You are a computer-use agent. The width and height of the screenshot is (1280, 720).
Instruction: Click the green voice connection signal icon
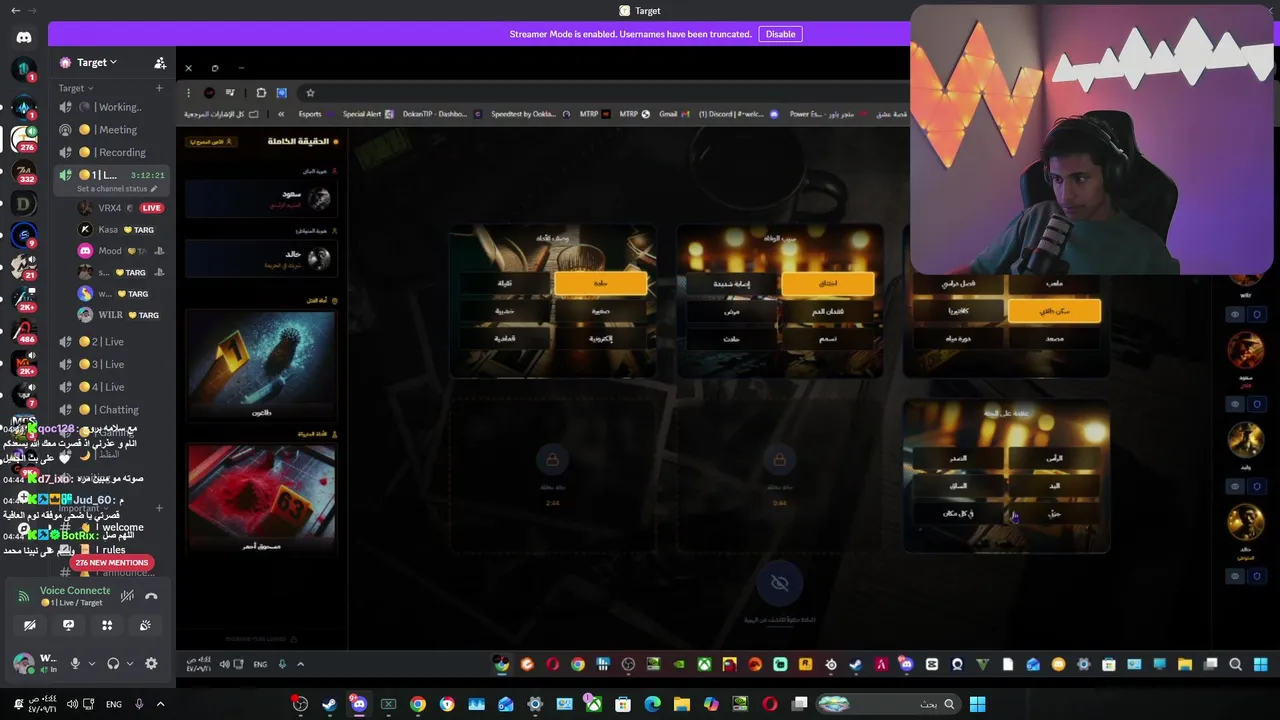(x=24, y=596)
